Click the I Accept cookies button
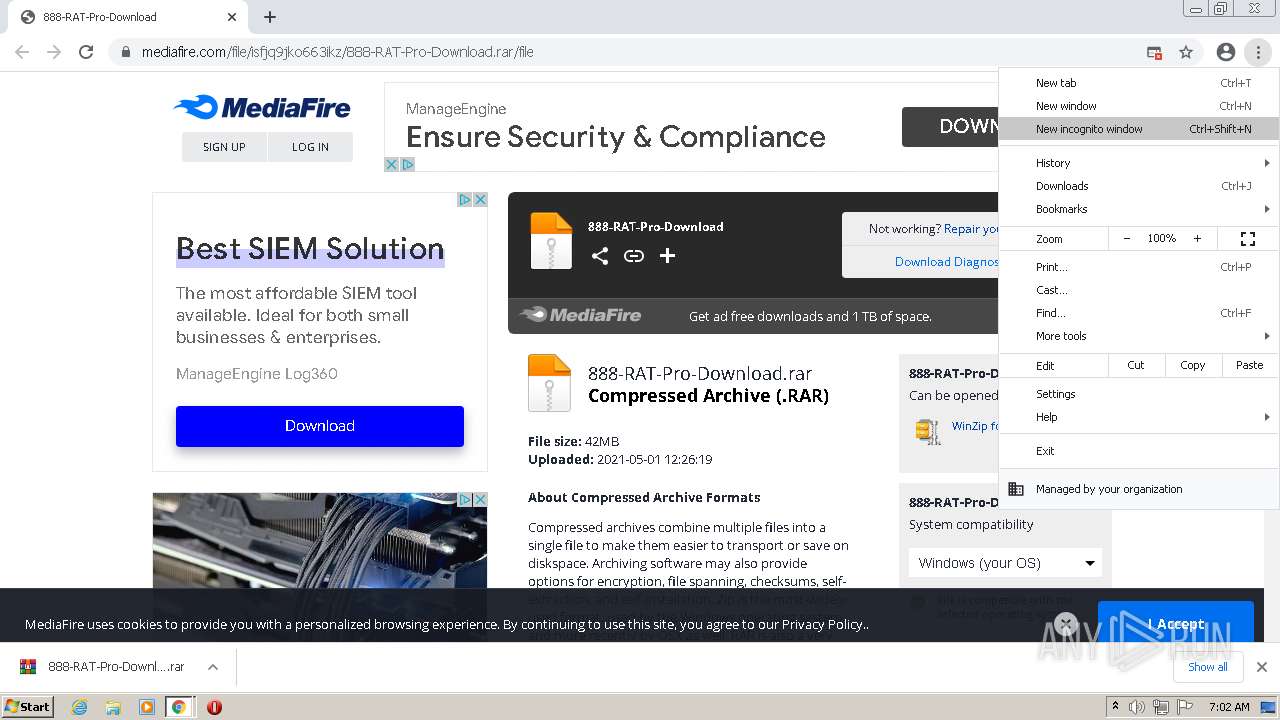The image size is (1280, 720). pos(1176,623)
